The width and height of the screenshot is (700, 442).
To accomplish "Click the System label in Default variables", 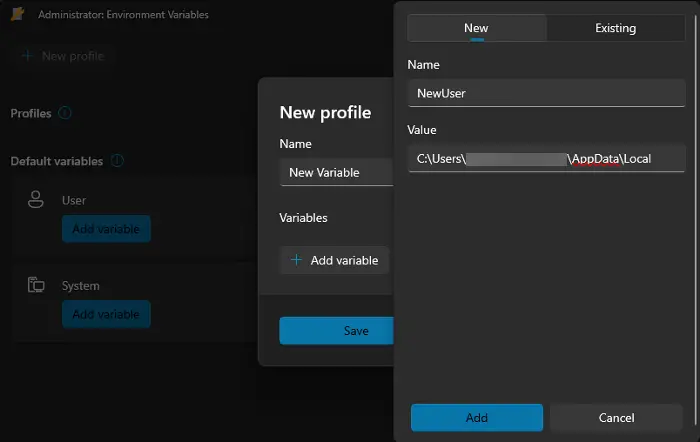I will click(x=81, y=286).
